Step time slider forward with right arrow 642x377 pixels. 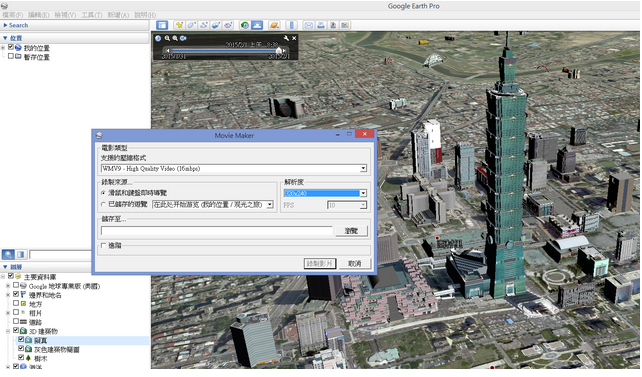[x=284, y=51]
